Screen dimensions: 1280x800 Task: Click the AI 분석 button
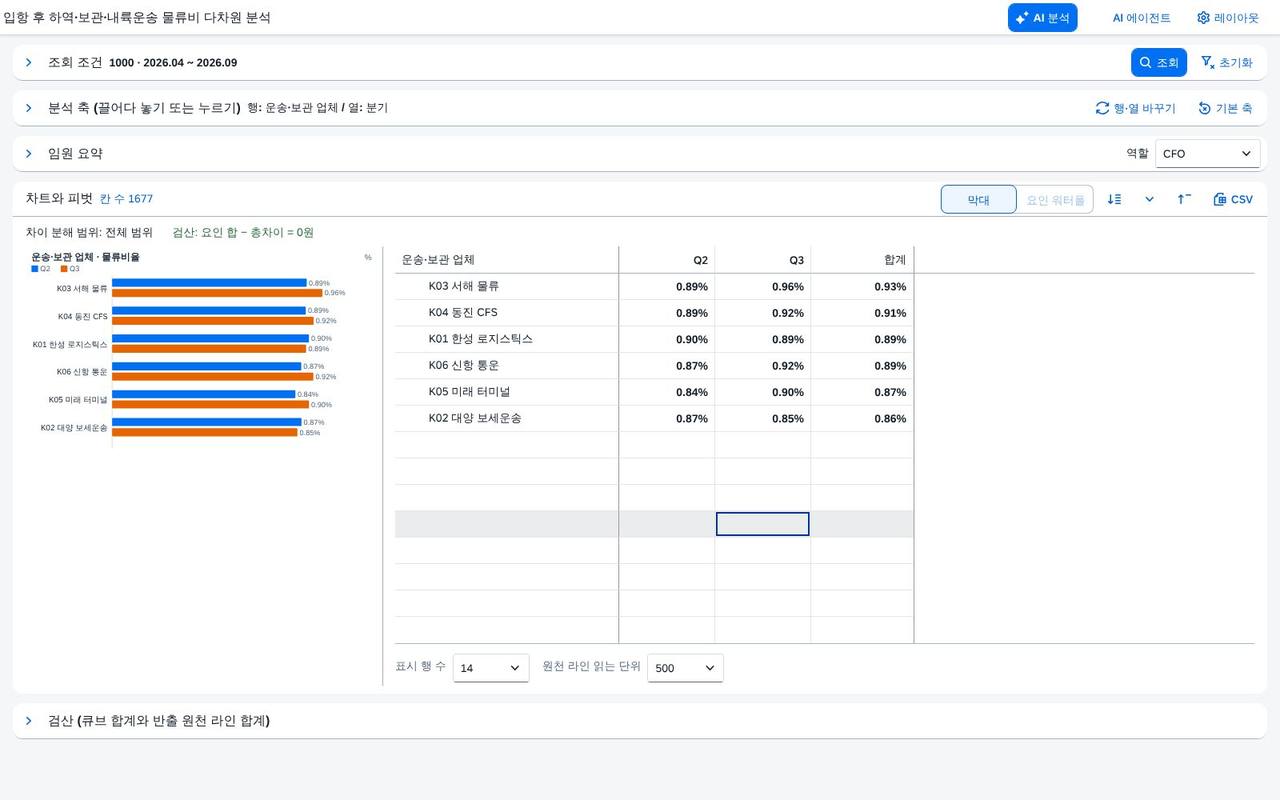1042,17
